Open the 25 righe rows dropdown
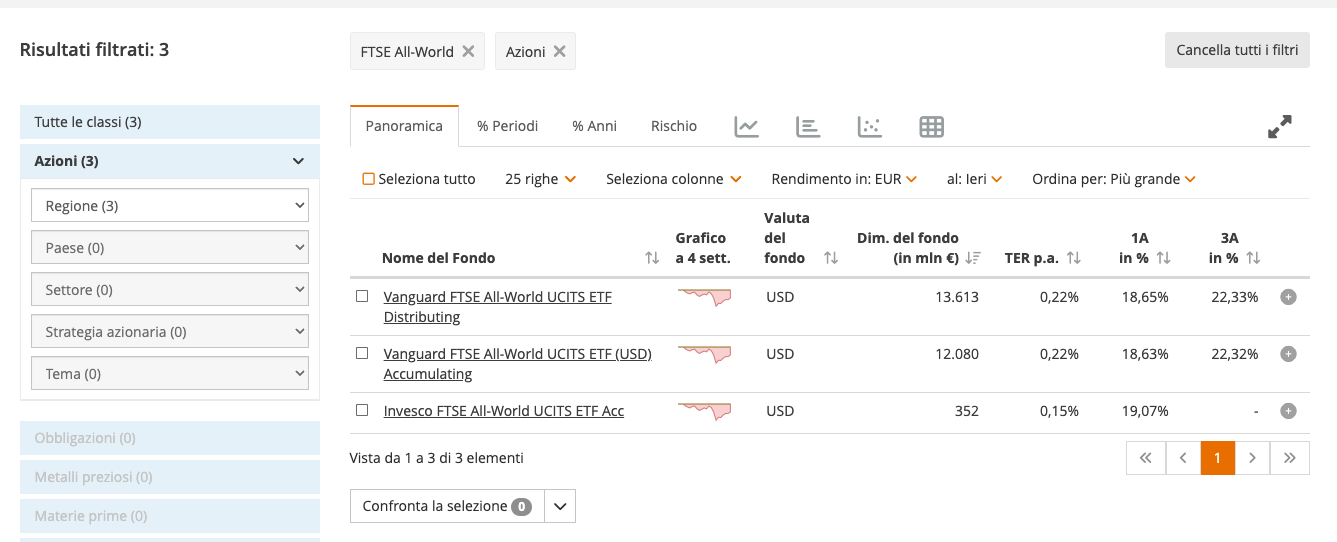Viewport: 1337px width, 542px height. 540,179
